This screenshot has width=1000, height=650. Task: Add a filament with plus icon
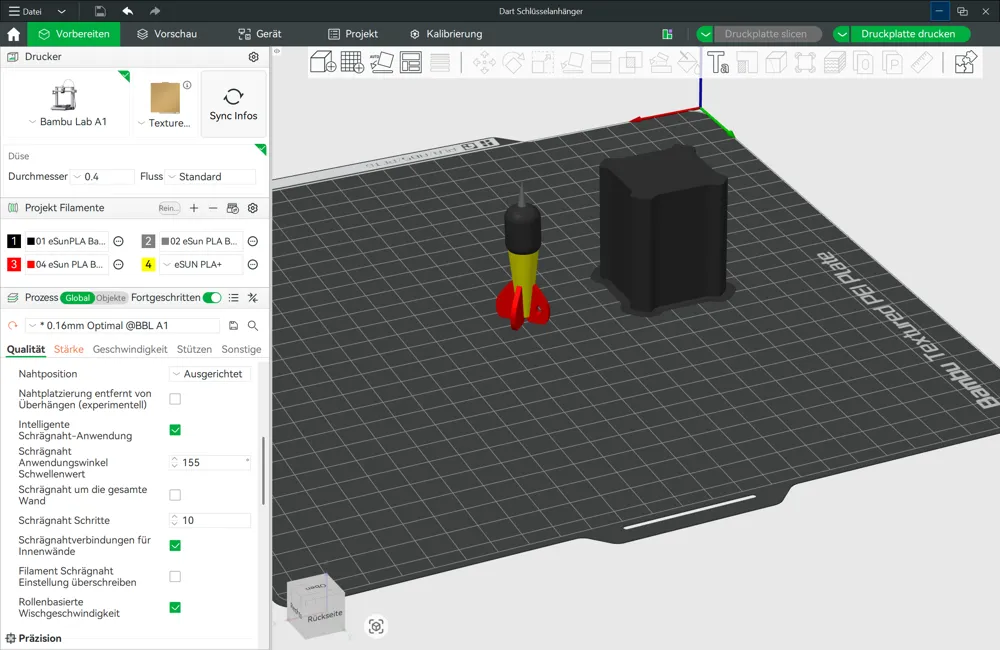(194, 208)
